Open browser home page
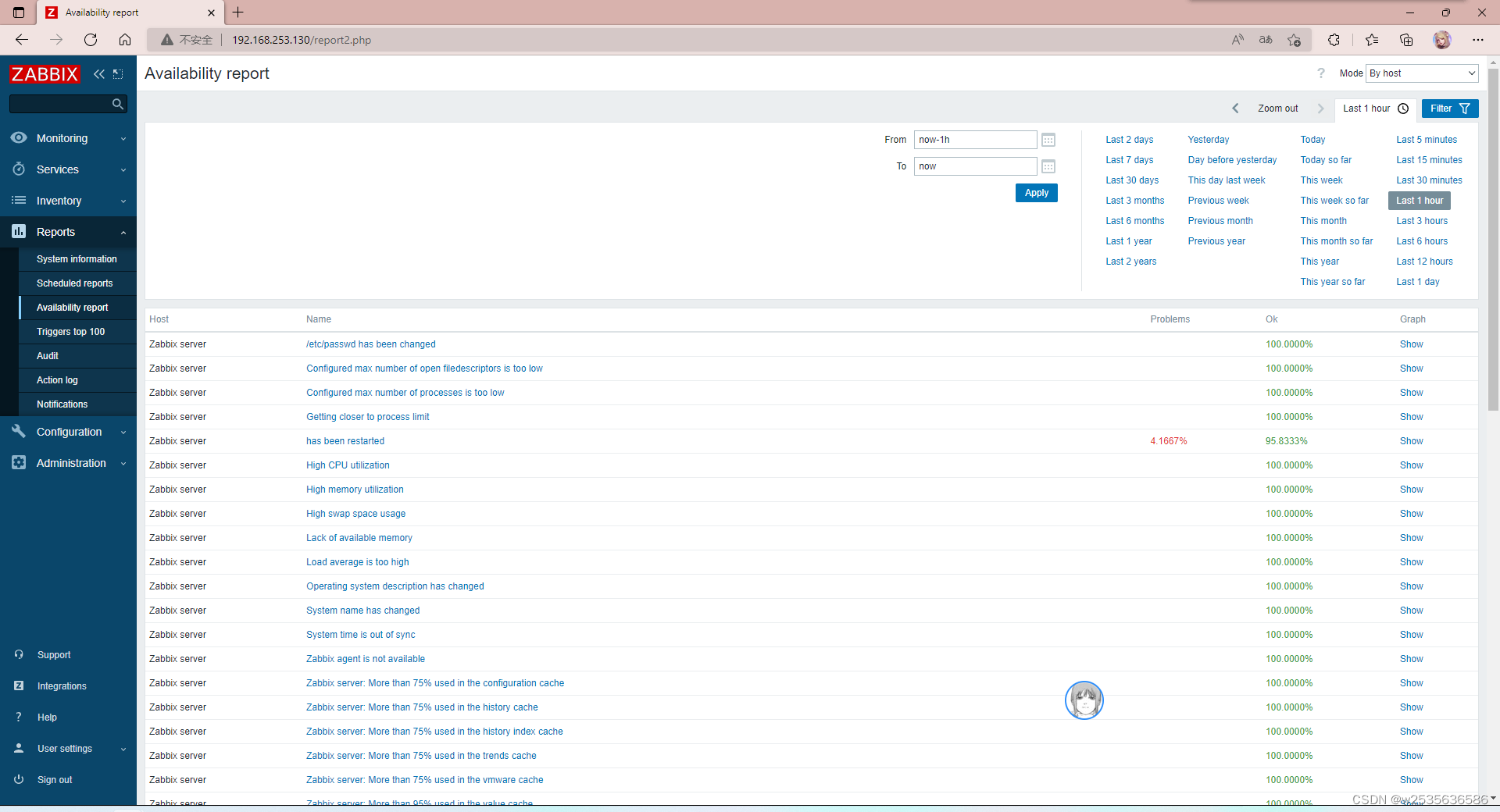Image resolution: width=1500 pixels, height=812 pixels. pyautogui.click(x=125, y=40)
